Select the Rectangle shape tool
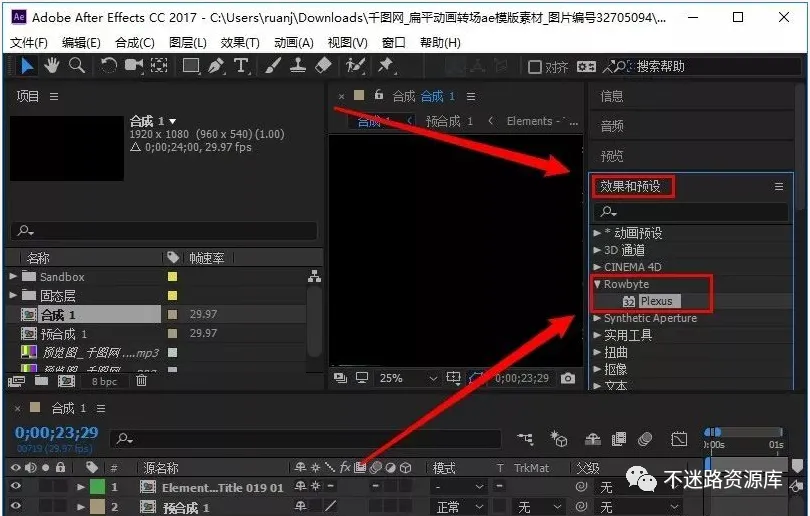 tap(191, 66)
